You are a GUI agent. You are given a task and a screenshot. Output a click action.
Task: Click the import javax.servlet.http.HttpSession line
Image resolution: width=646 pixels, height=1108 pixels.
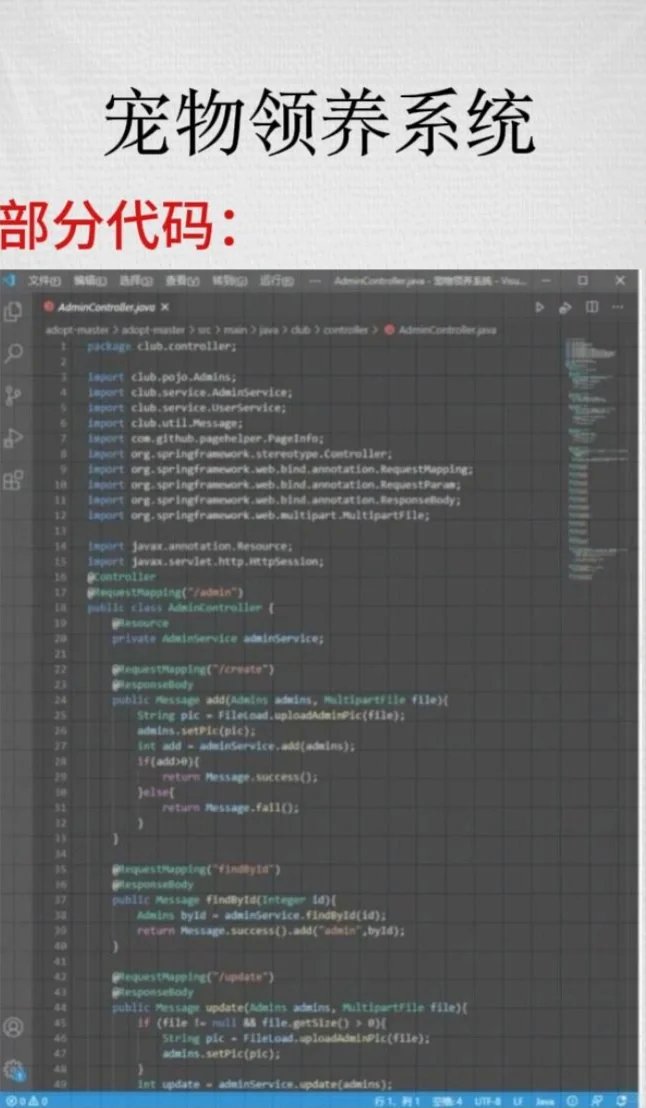click(206, 562)
